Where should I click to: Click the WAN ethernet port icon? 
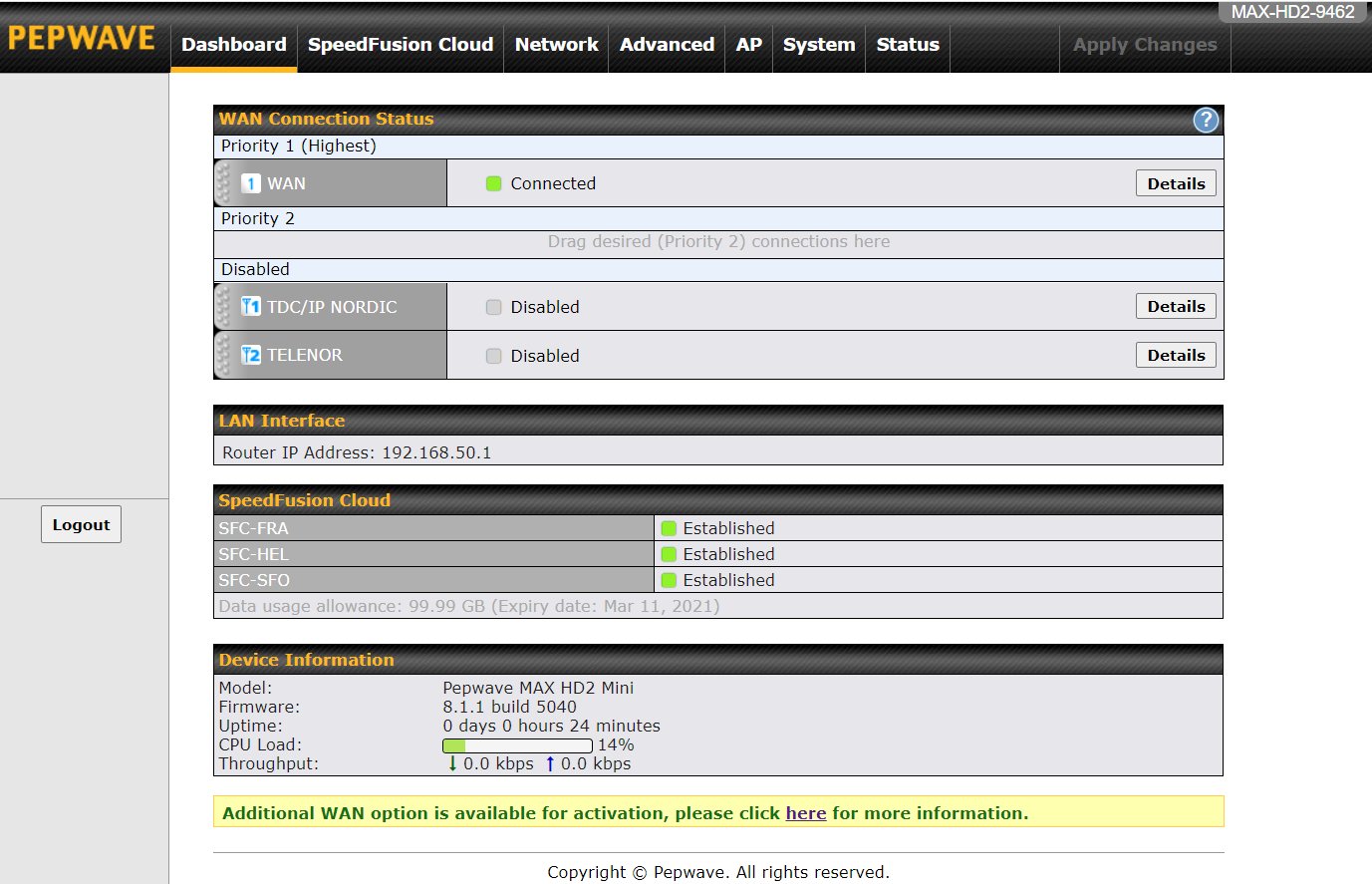pos(251,183)
